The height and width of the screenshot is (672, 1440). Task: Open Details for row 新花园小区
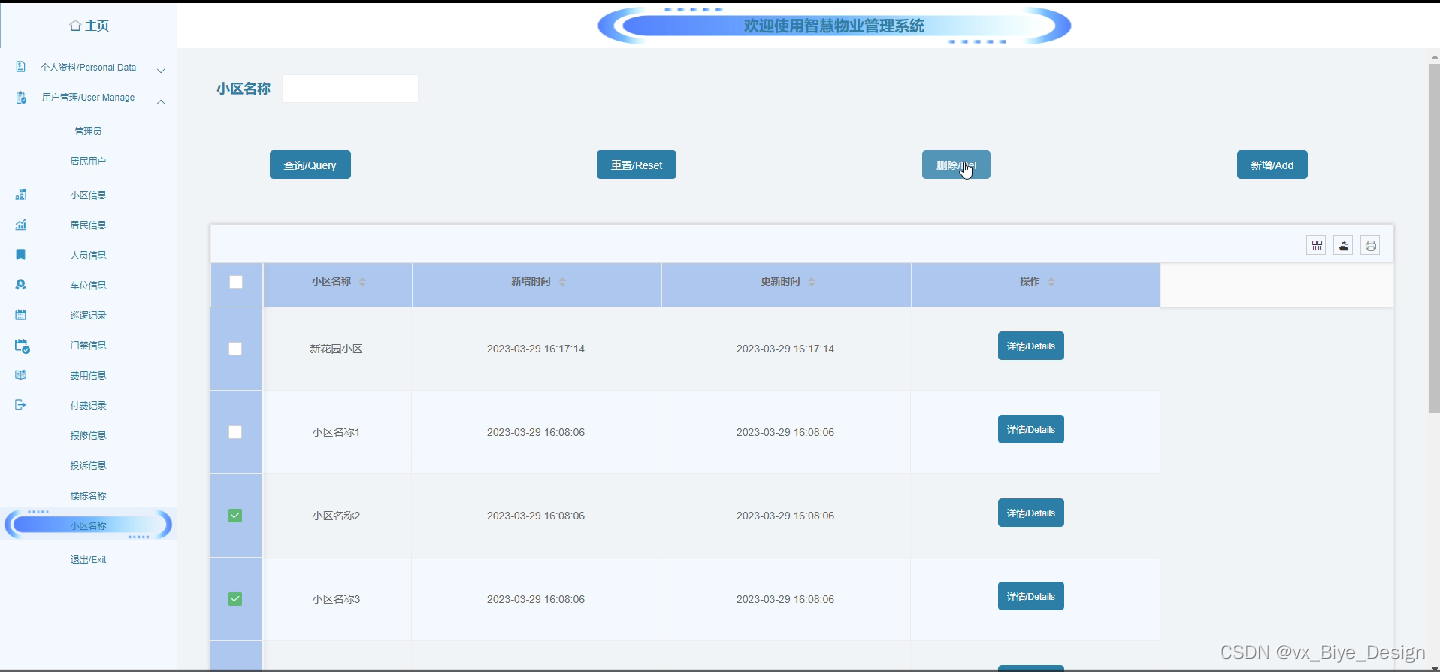1031,346
